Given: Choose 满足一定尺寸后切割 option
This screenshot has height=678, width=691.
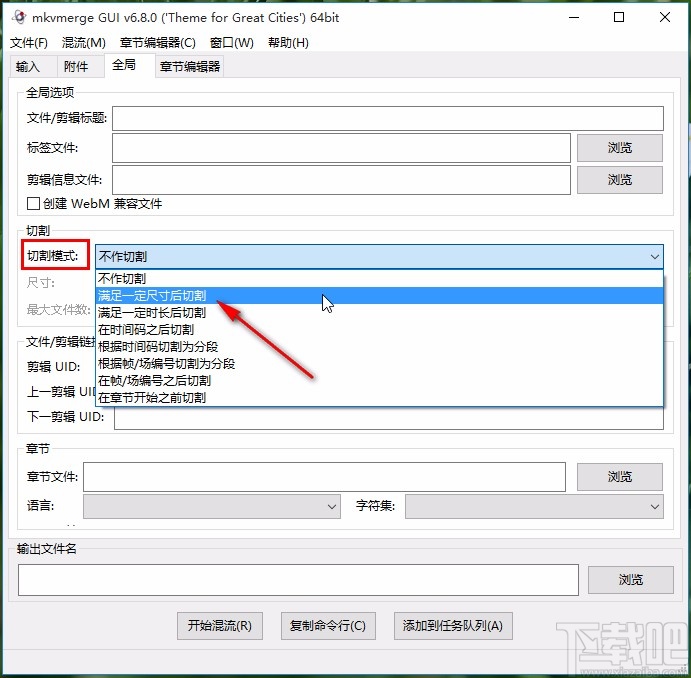Looking at the screenshot, I should [379, 296].
